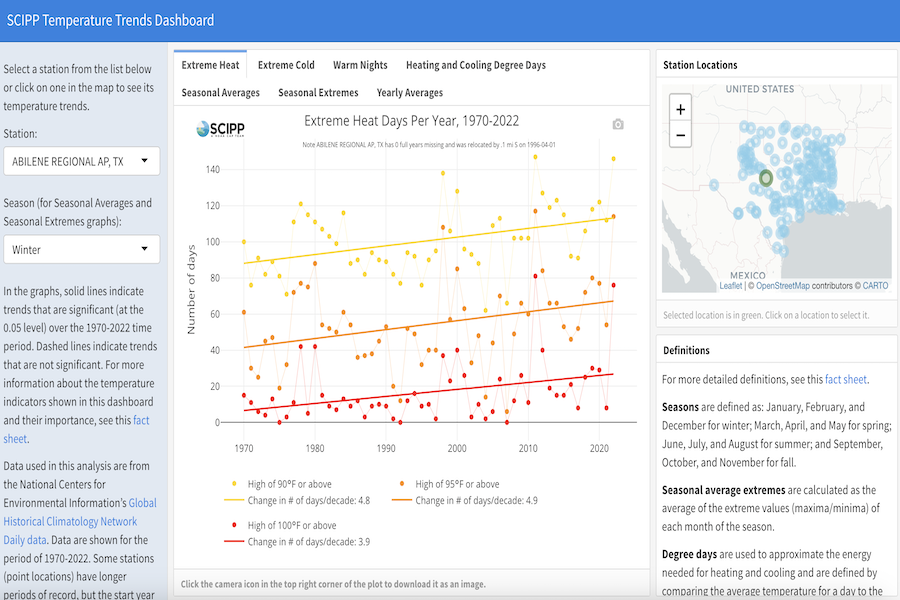Open the Leaflet attribution link

(x=731, y=285)
